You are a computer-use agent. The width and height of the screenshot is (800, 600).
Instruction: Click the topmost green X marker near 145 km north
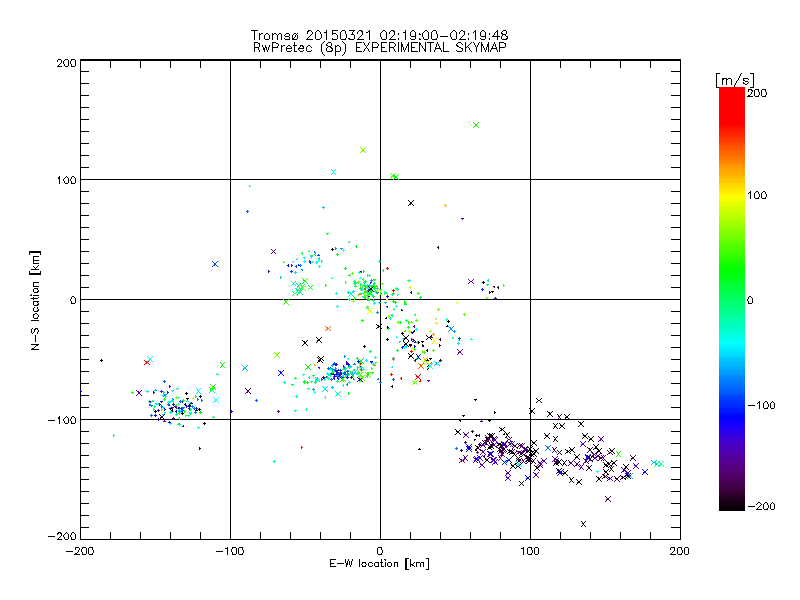(x=476, y=125)
